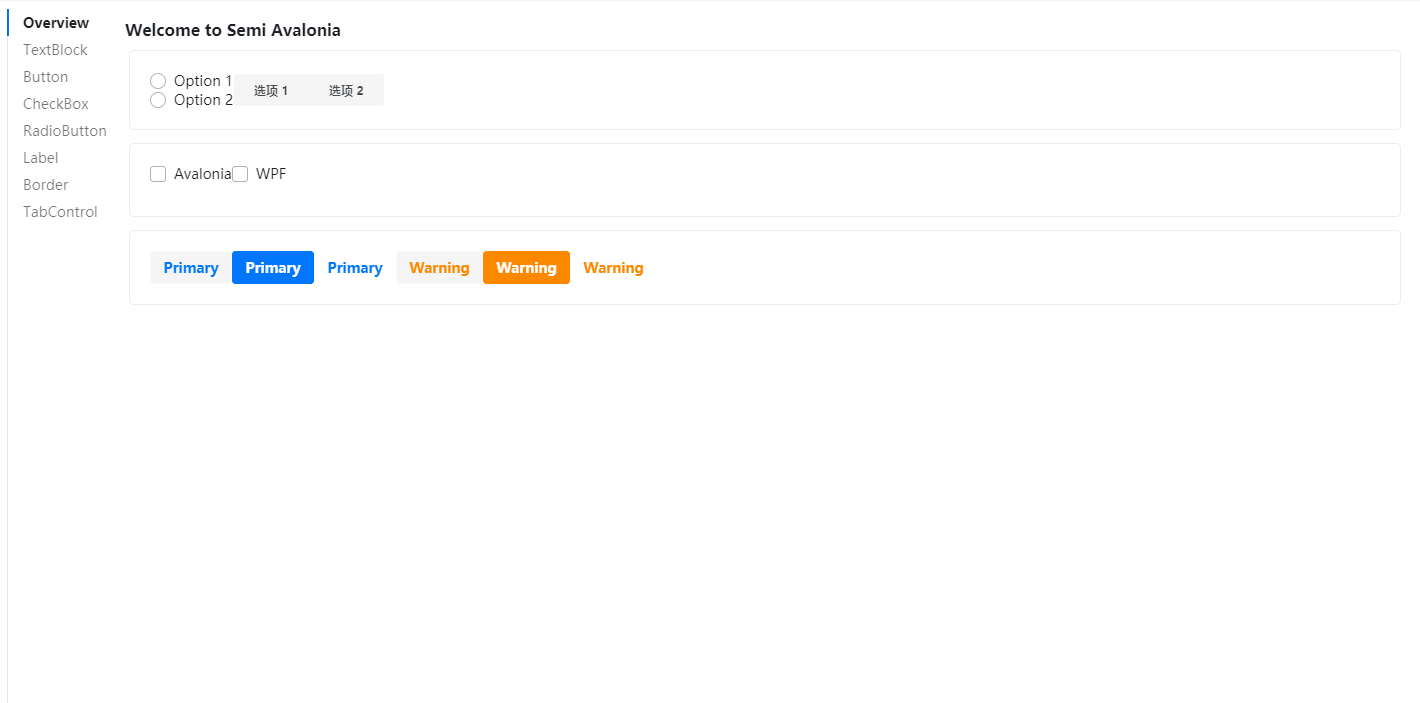Navigate to the Border tab
Screen dimensions: 1420x703
point(46,185)
